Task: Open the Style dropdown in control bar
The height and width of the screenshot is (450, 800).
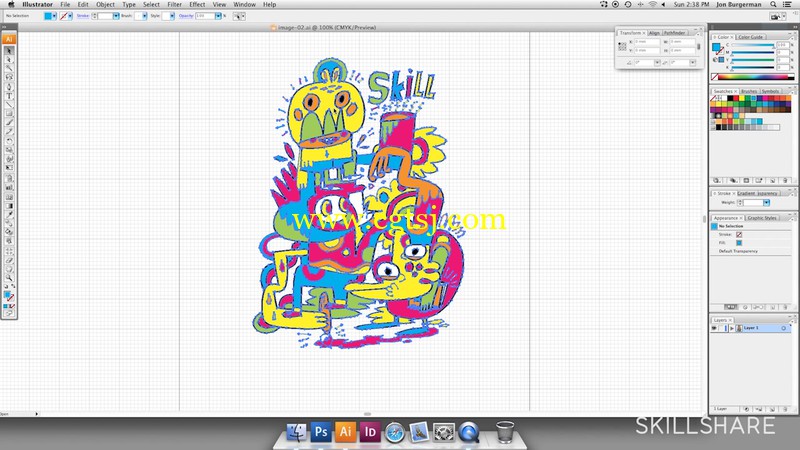Action: (x=172, y=16)
